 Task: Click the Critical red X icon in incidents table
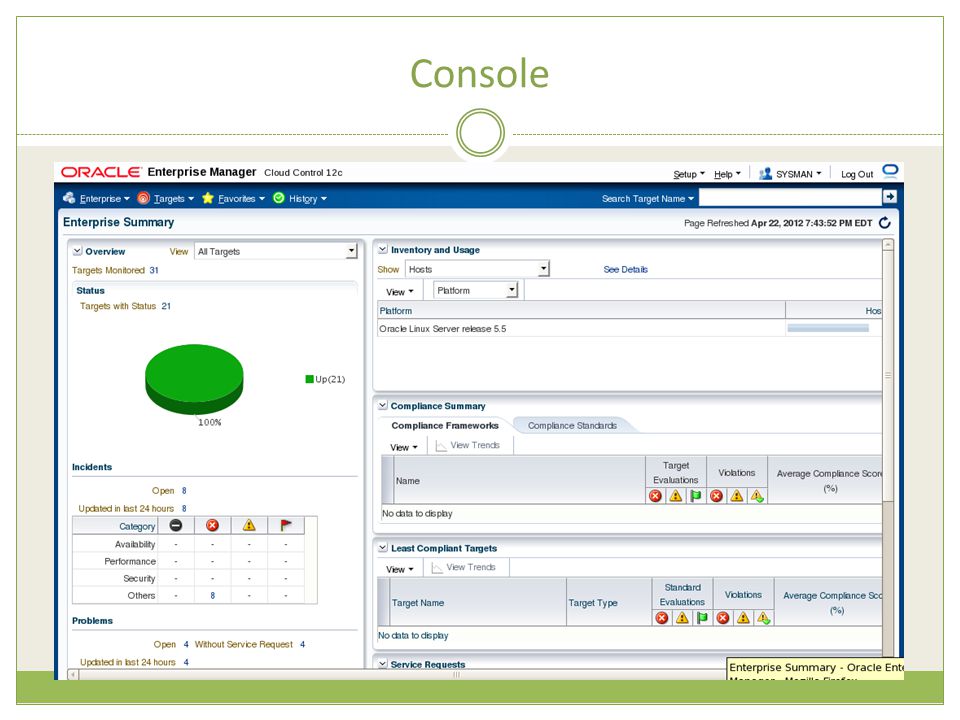212,525
